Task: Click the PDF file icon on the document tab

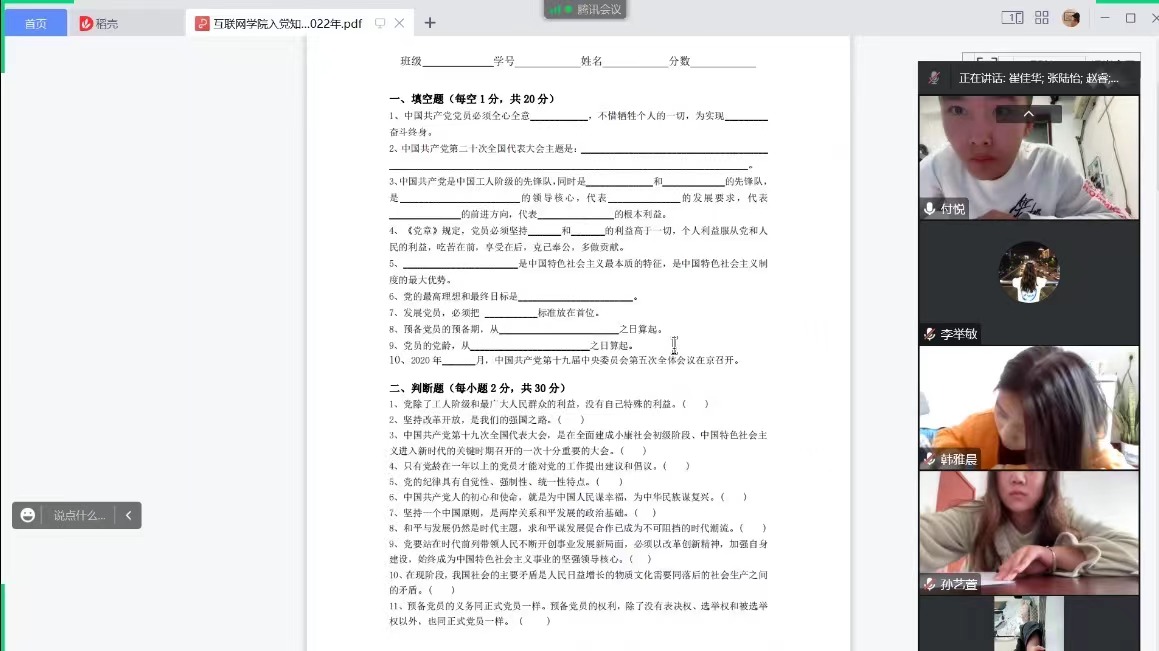Action: (x=202, y=24)
